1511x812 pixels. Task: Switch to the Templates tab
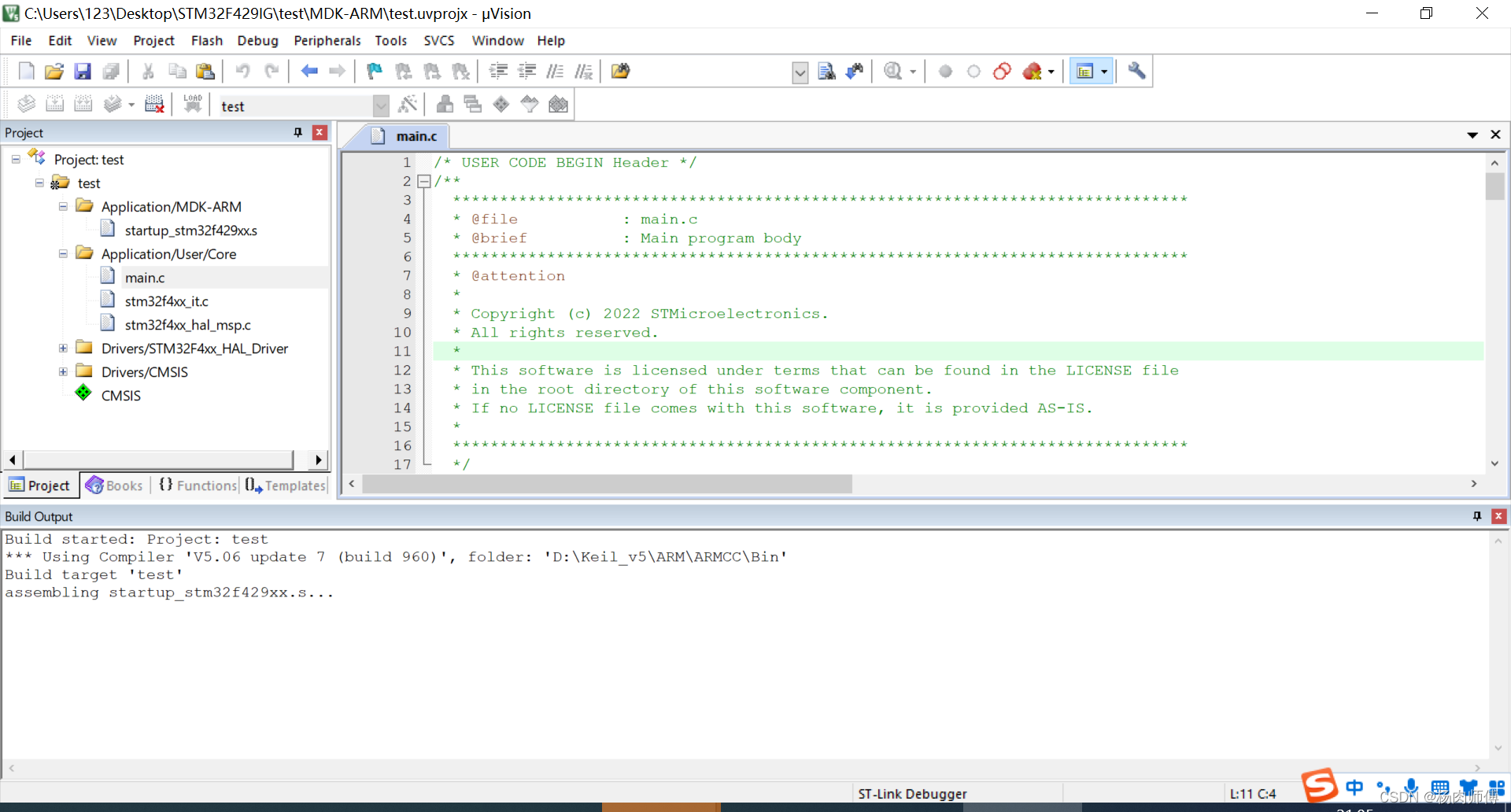[x=285, y=485]
